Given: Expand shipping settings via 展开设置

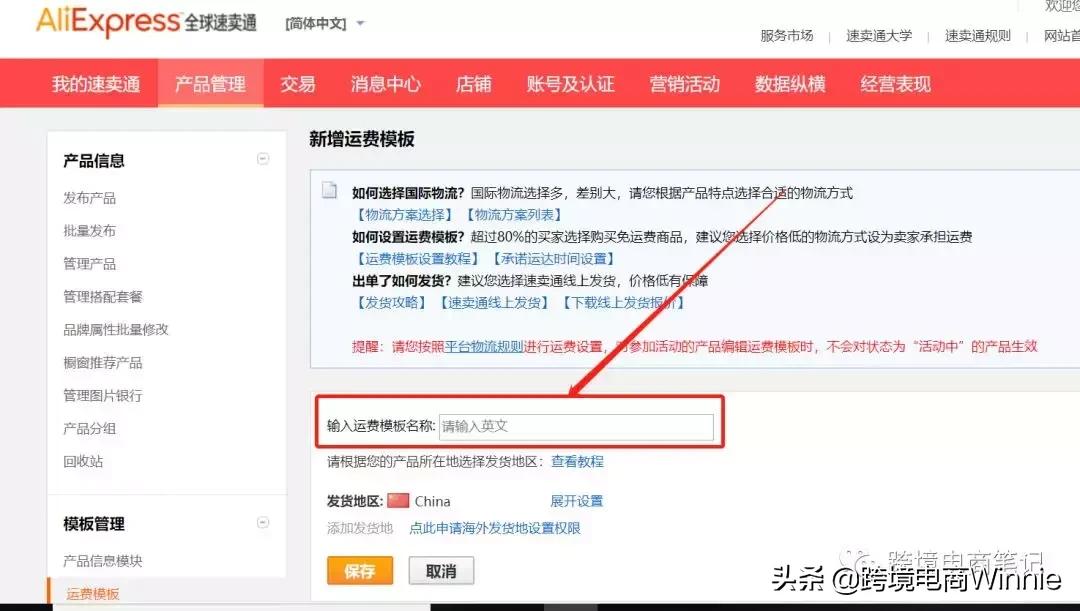Looking at the screenshot, I should 578,500.
